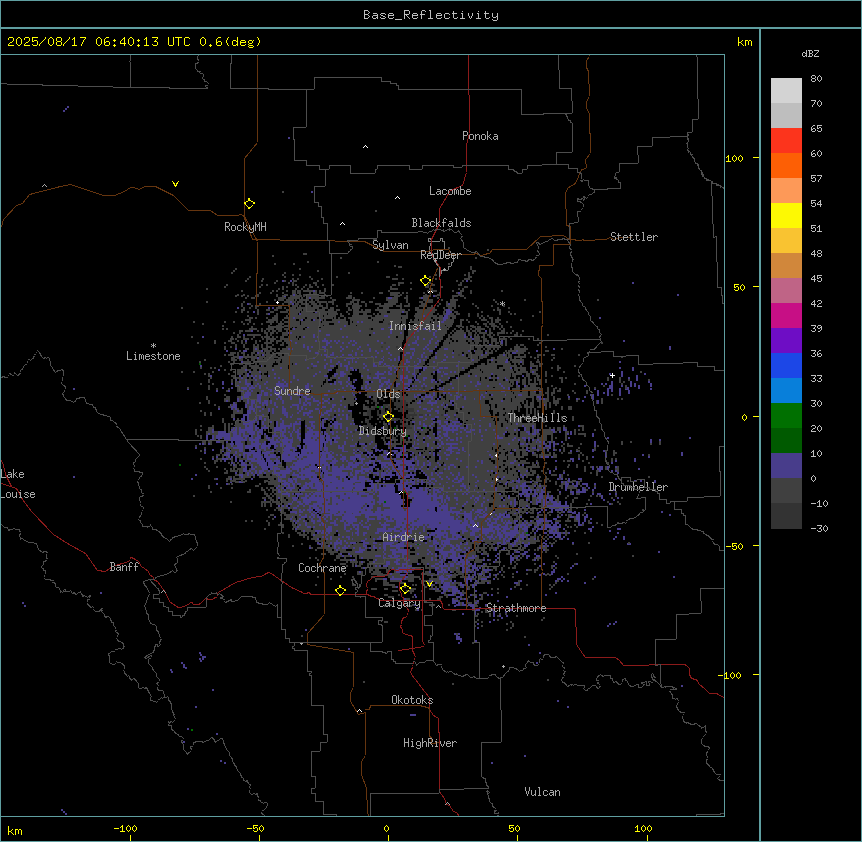862x842 pixels.
Task: Select the Lacombe label
Action: 450,191
